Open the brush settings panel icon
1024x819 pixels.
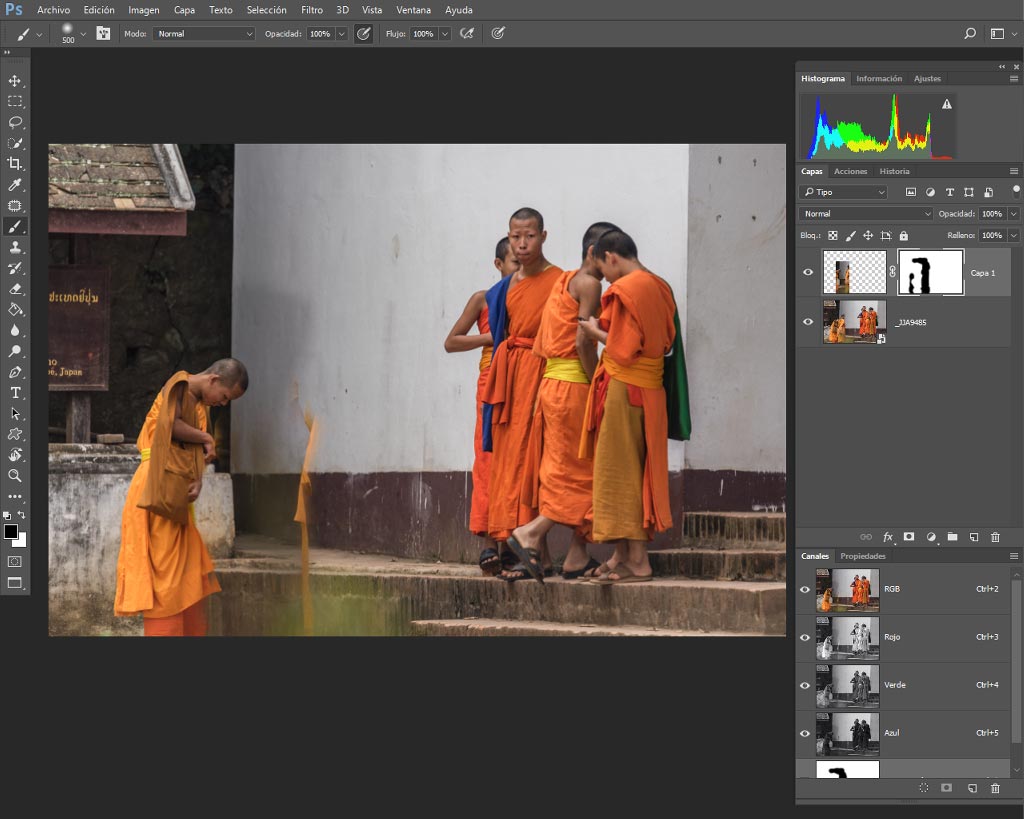point(103,33)
